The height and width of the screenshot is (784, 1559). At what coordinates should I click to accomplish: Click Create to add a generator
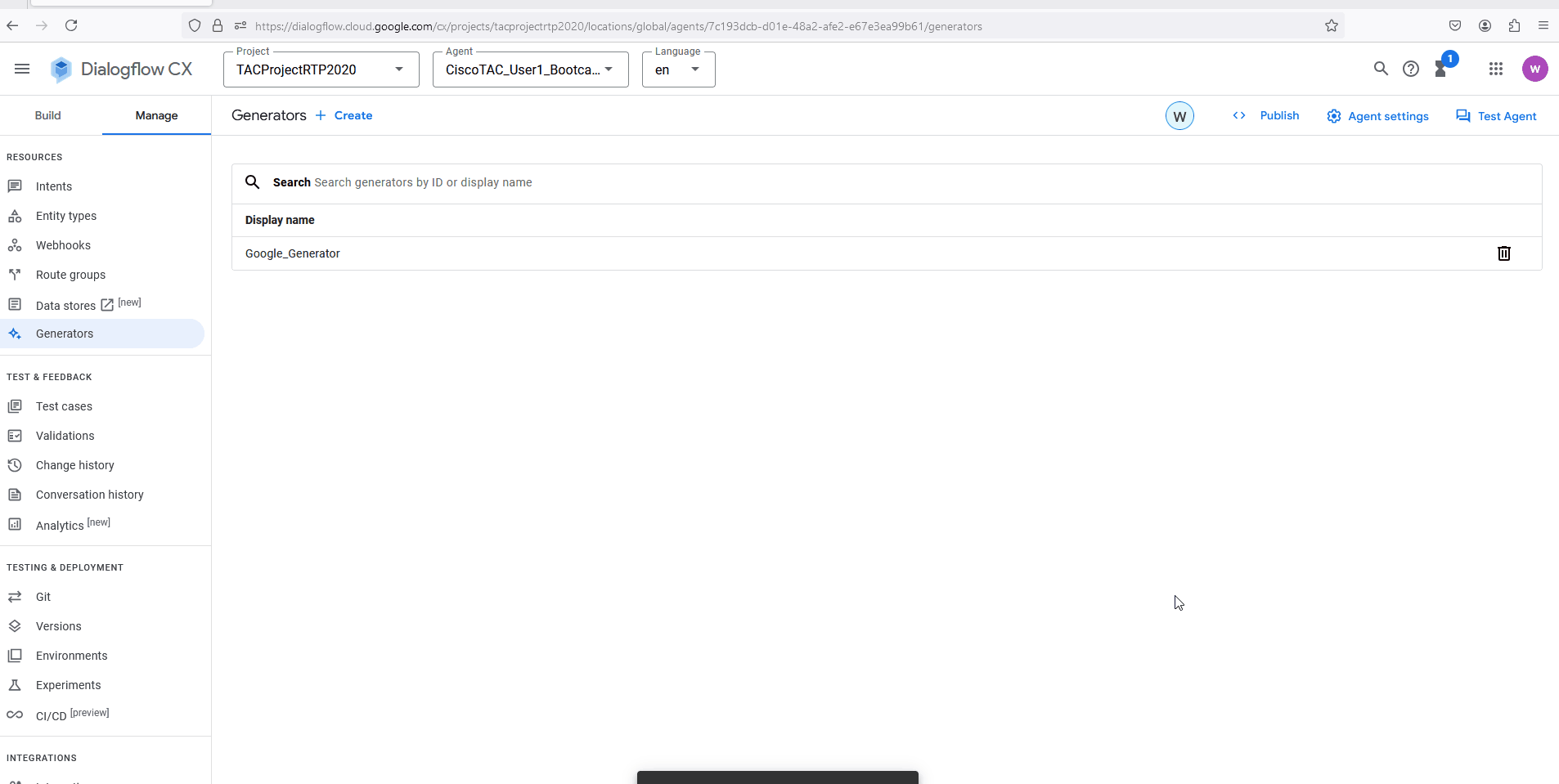pos(344,115)
